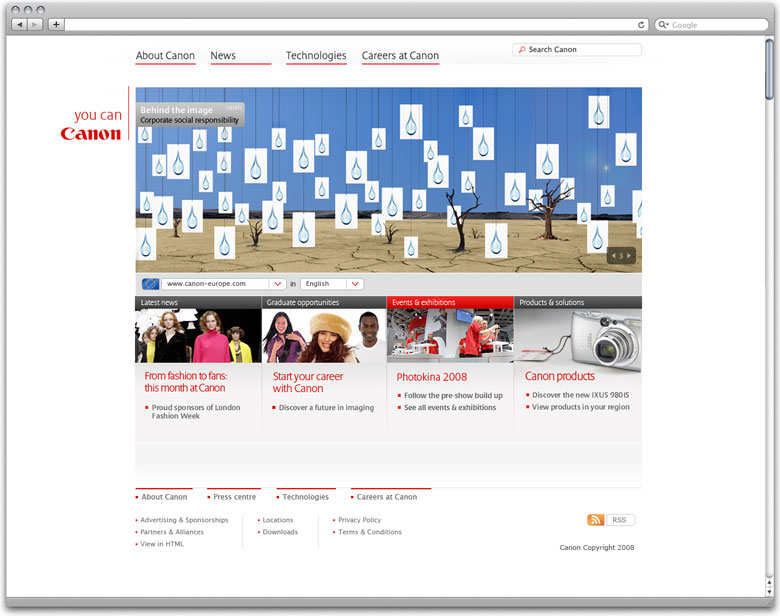Open 'Follow the pre-show build up' link
Image resolution: width=780 pixels, height=616 pixels.
(453, 396)
